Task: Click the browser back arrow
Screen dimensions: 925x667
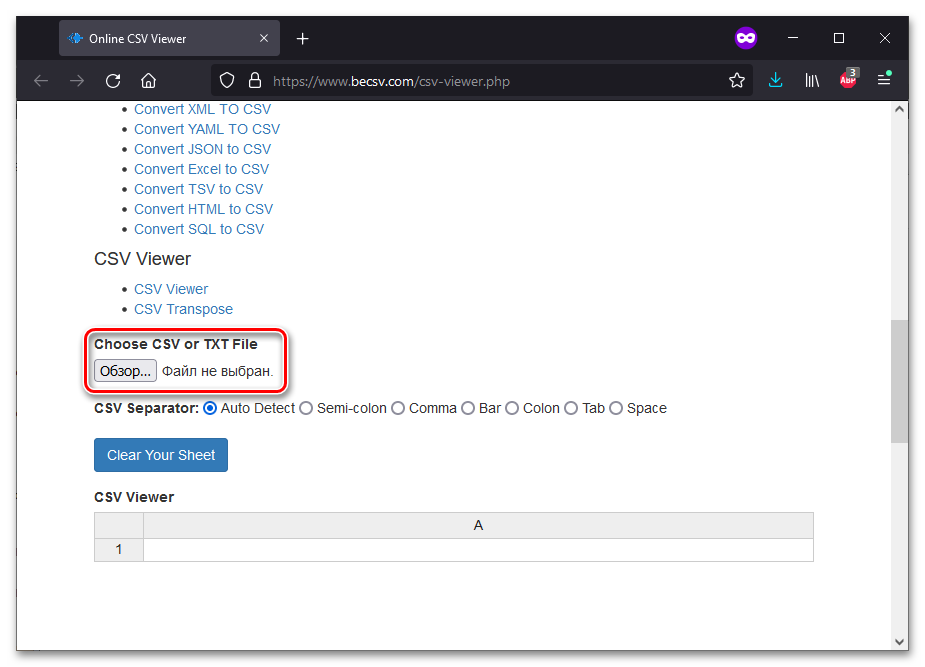Action: pyautogui.click(x=41, y=81)
